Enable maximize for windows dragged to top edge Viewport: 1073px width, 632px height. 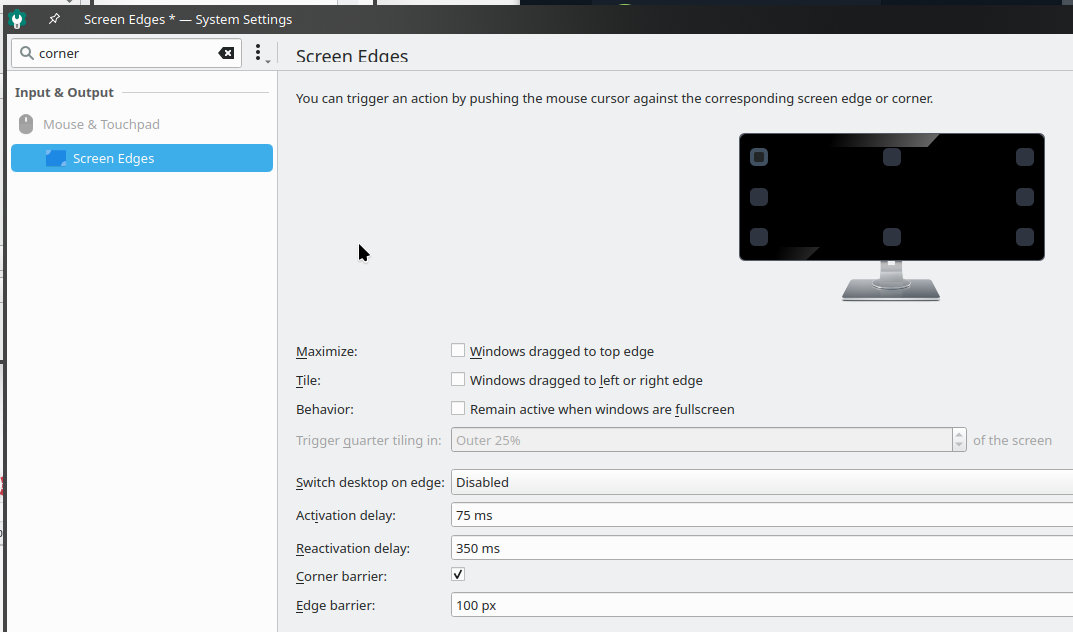tap(458, 350)
